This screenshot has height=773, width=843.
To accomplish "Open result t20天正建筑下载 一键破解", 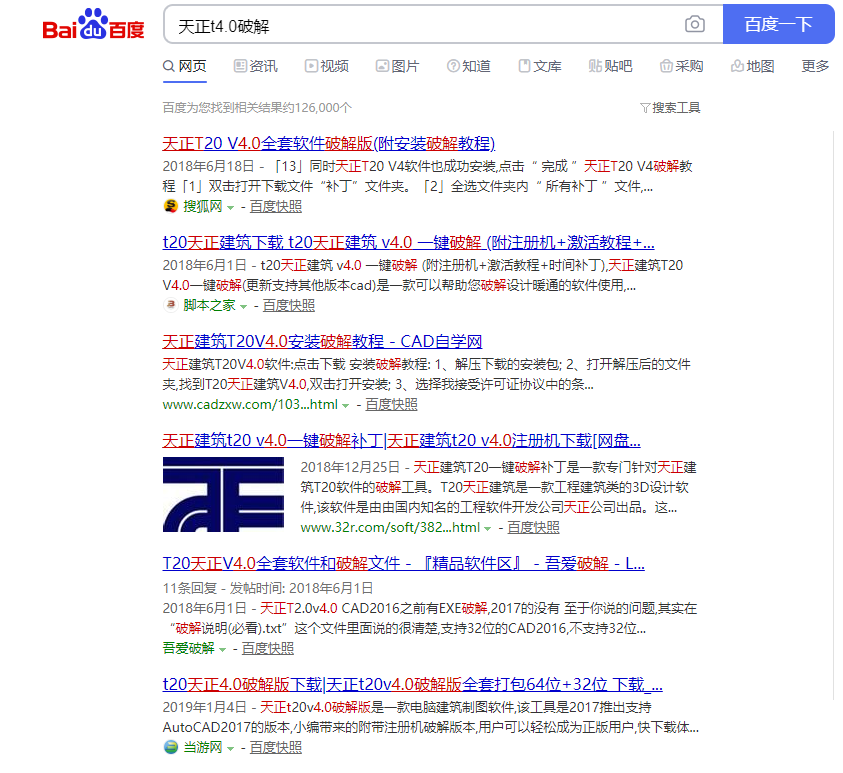I will click(409, 242).
